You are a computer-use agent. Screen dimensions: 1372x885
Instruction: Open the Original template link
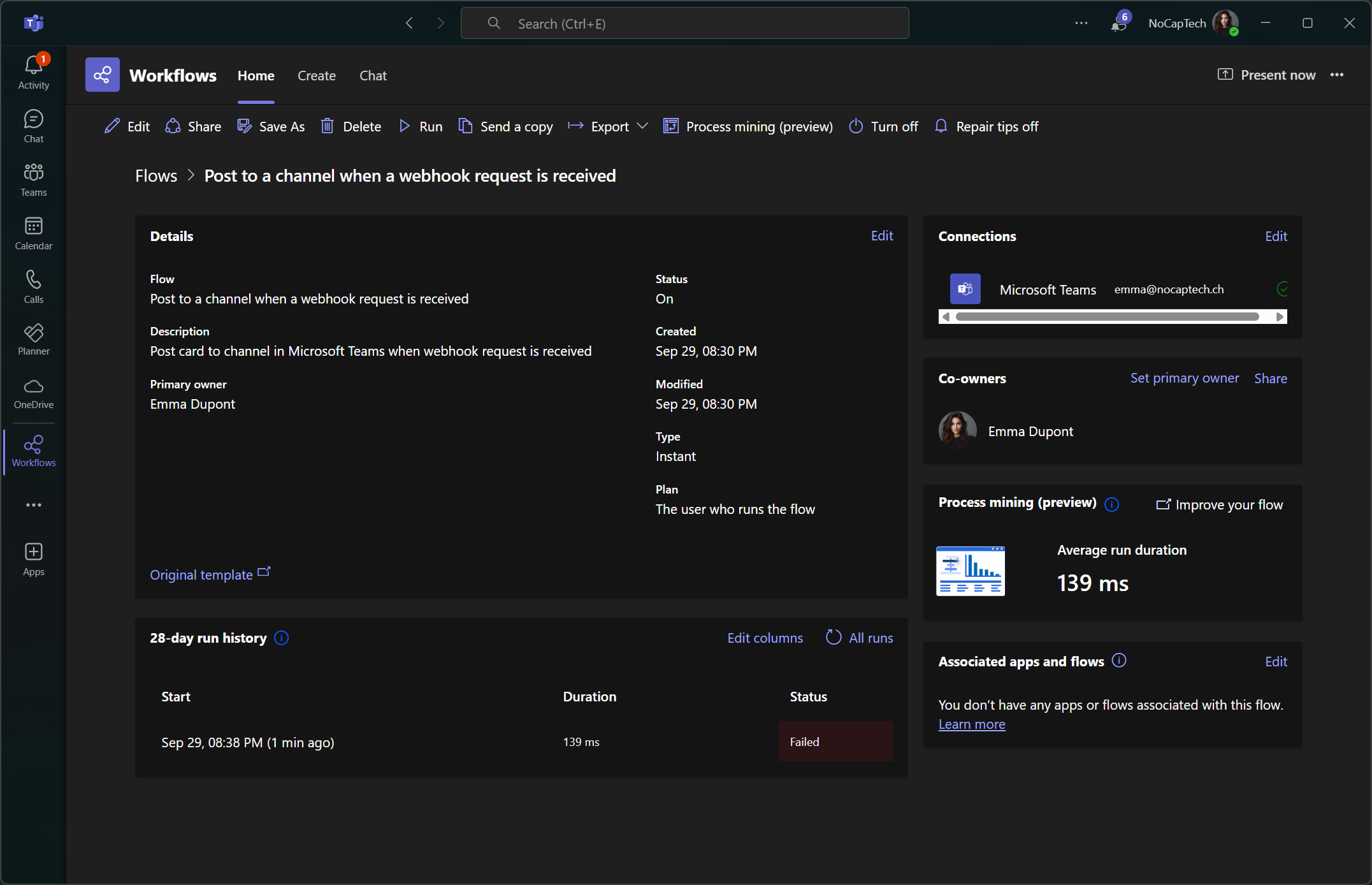coord(210,574)
